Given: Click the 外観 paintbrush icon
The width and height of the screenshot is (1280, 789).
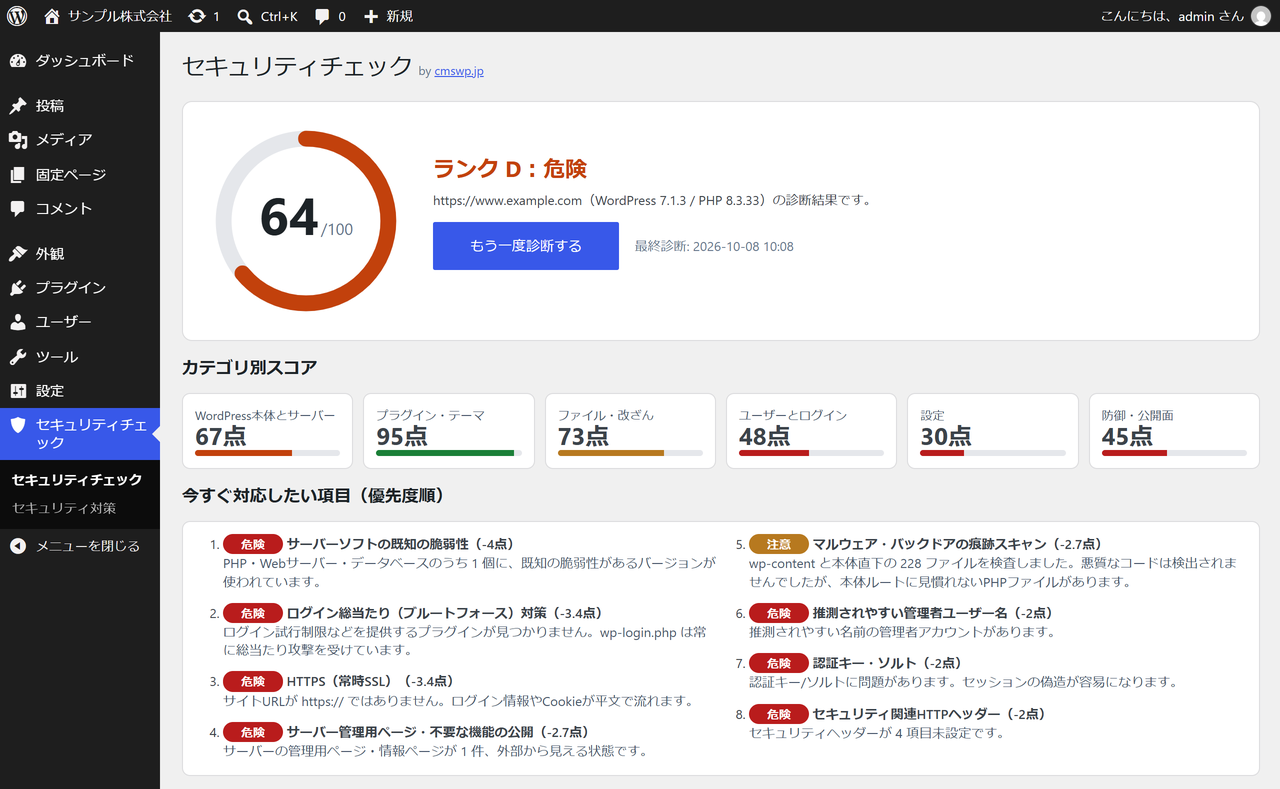Looking at the screenshot, I should point(18,254).
